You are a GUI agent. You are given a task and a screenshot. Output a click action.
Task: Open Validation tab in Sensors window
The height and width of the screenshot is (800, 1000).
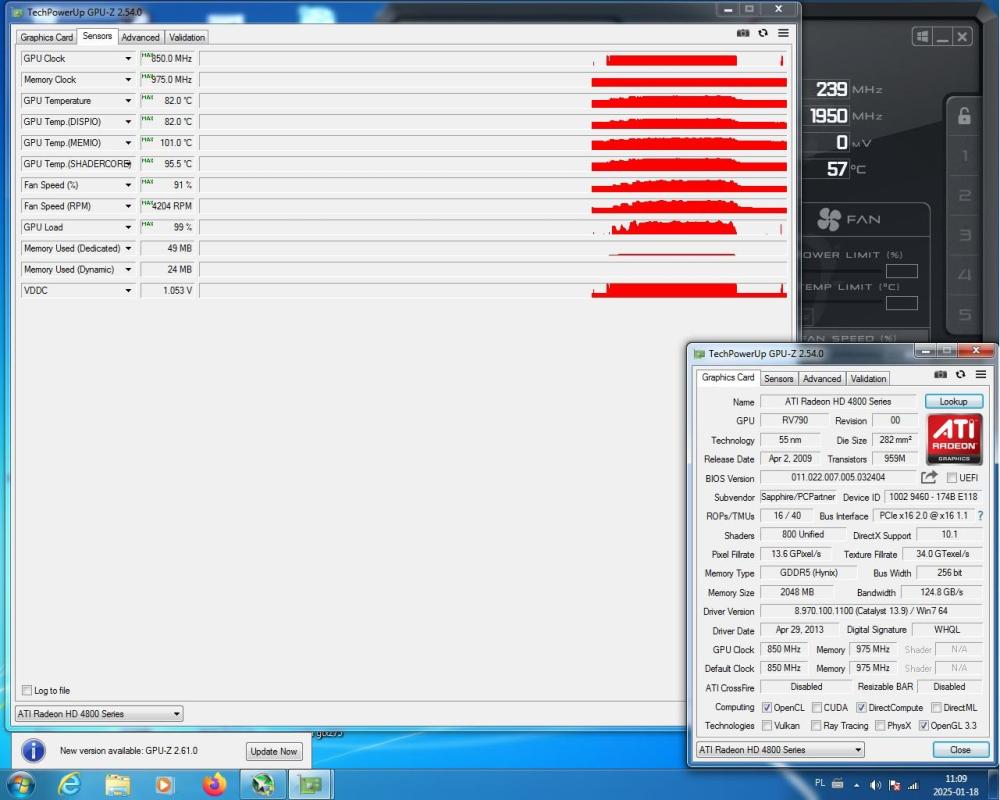187,38
